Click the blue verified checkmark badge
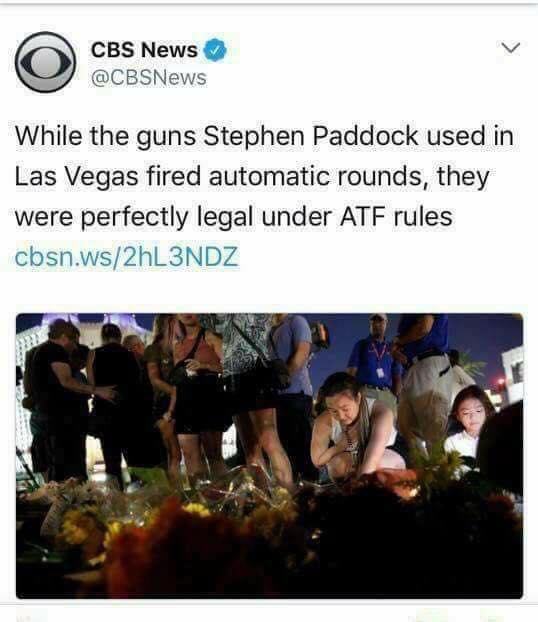Screen dimensions: 538x622 [x=215, y=50]
